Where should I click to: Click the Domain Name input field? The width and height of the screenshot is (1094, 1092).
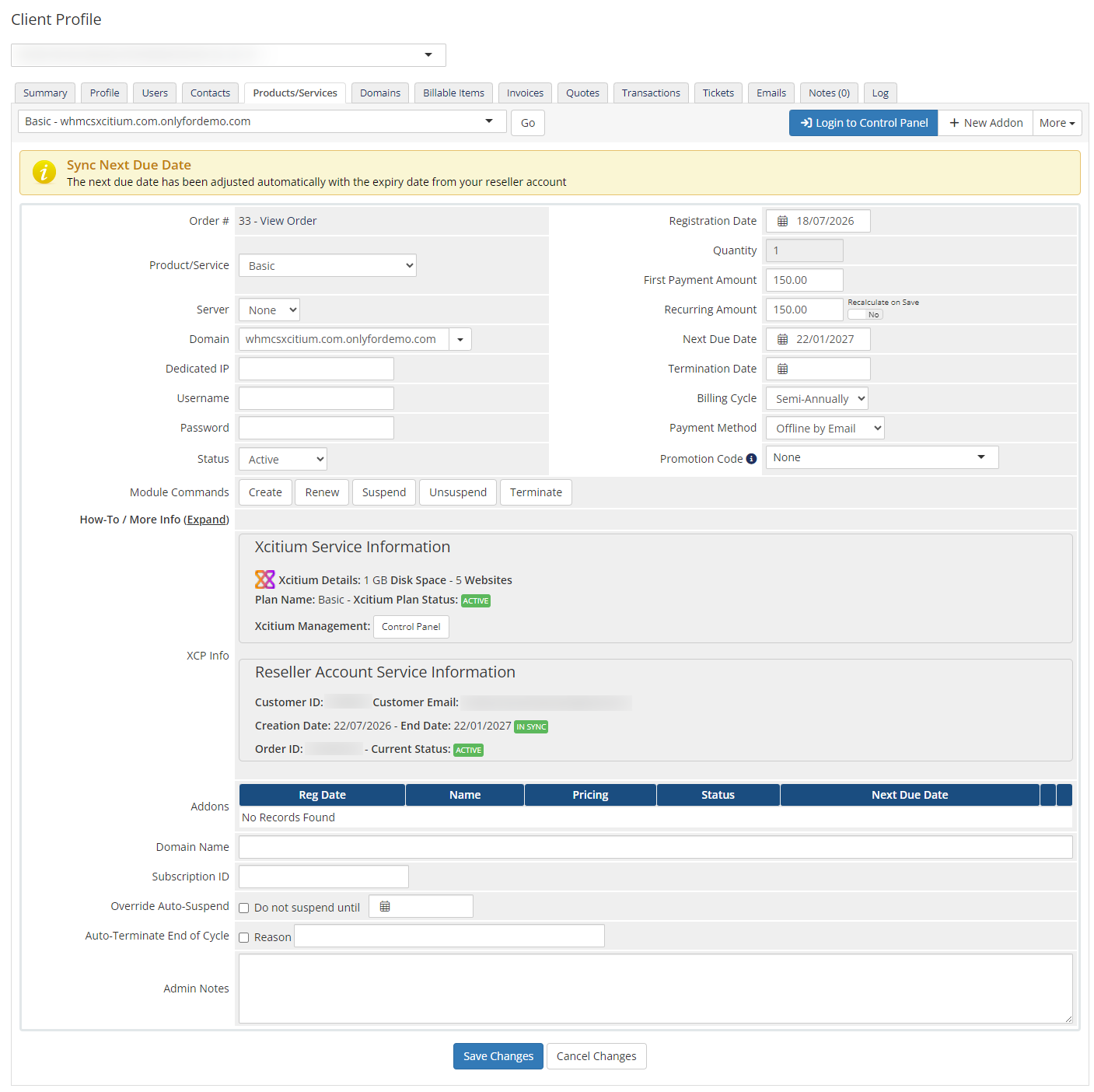click(655, 847)
